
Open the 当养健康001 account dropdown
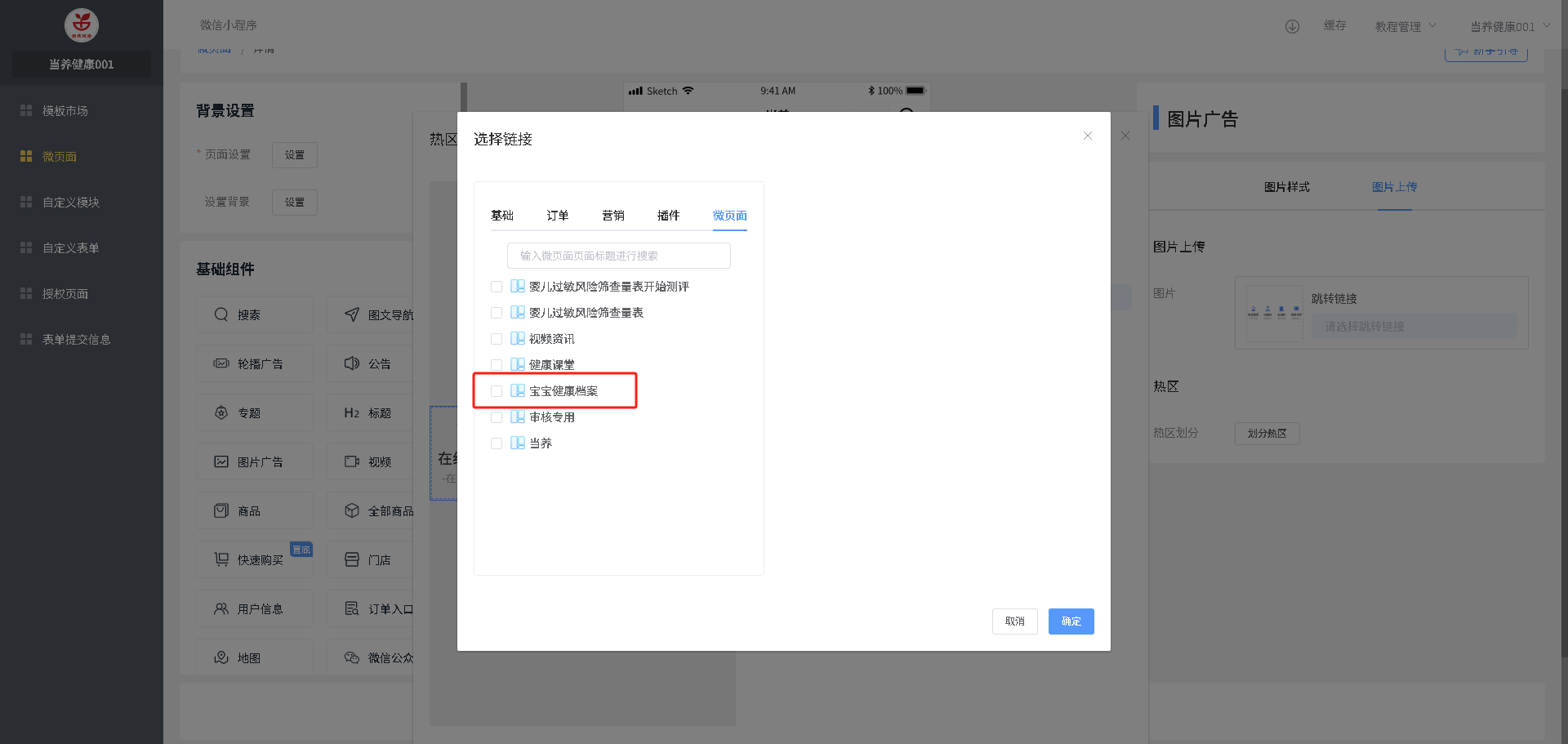coord(1509,26)
